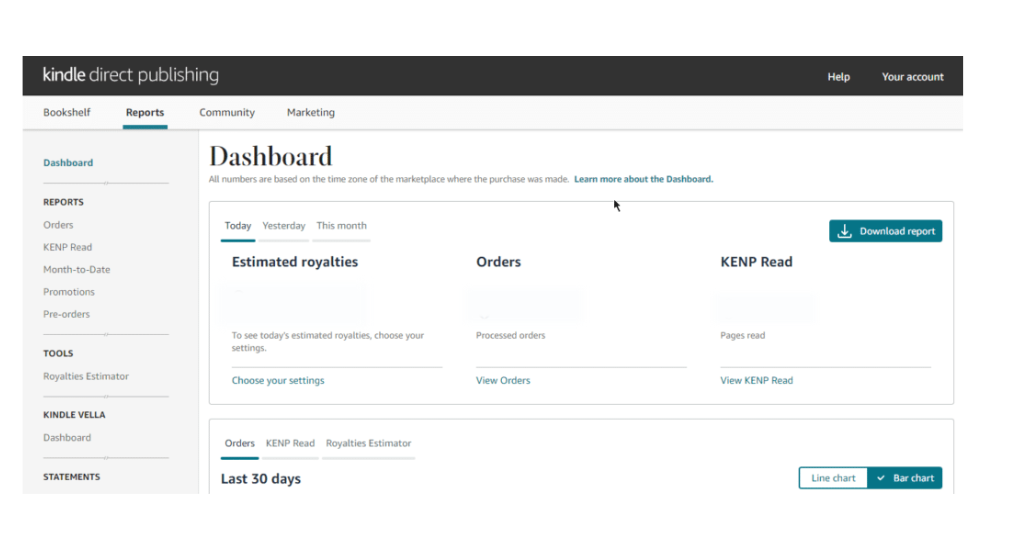Click the Kindle Direct Publishing logo
Screen dimensions: 1024x534
tap(131, 75)
